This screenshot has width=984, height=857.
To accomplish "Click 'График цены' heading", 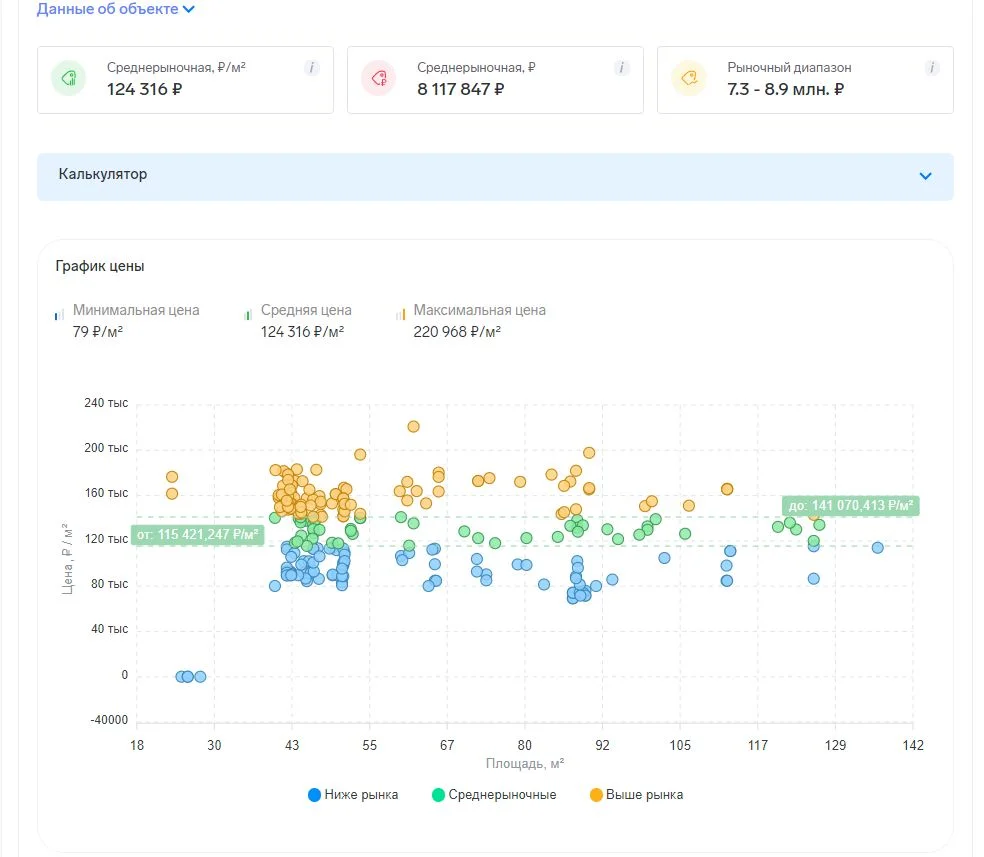I will tap(100, 266).
